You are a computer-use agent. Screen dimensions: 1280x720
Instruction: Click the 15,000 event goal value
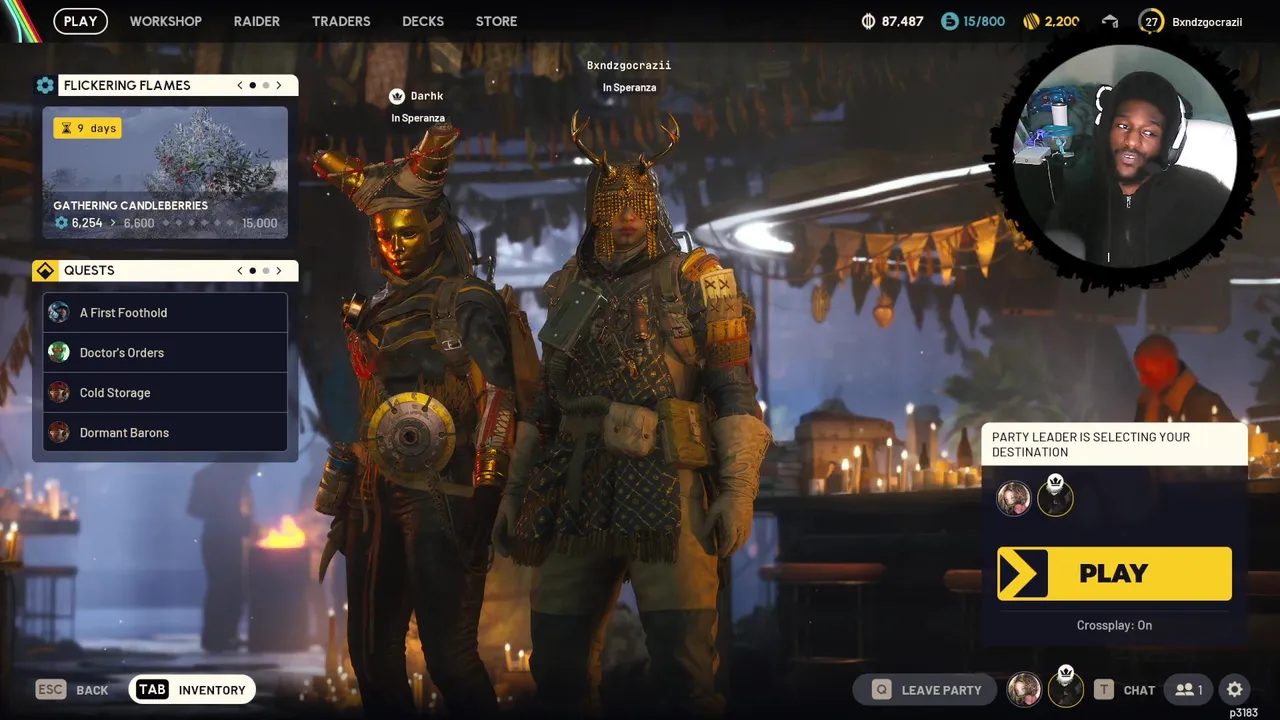[259, 223]
